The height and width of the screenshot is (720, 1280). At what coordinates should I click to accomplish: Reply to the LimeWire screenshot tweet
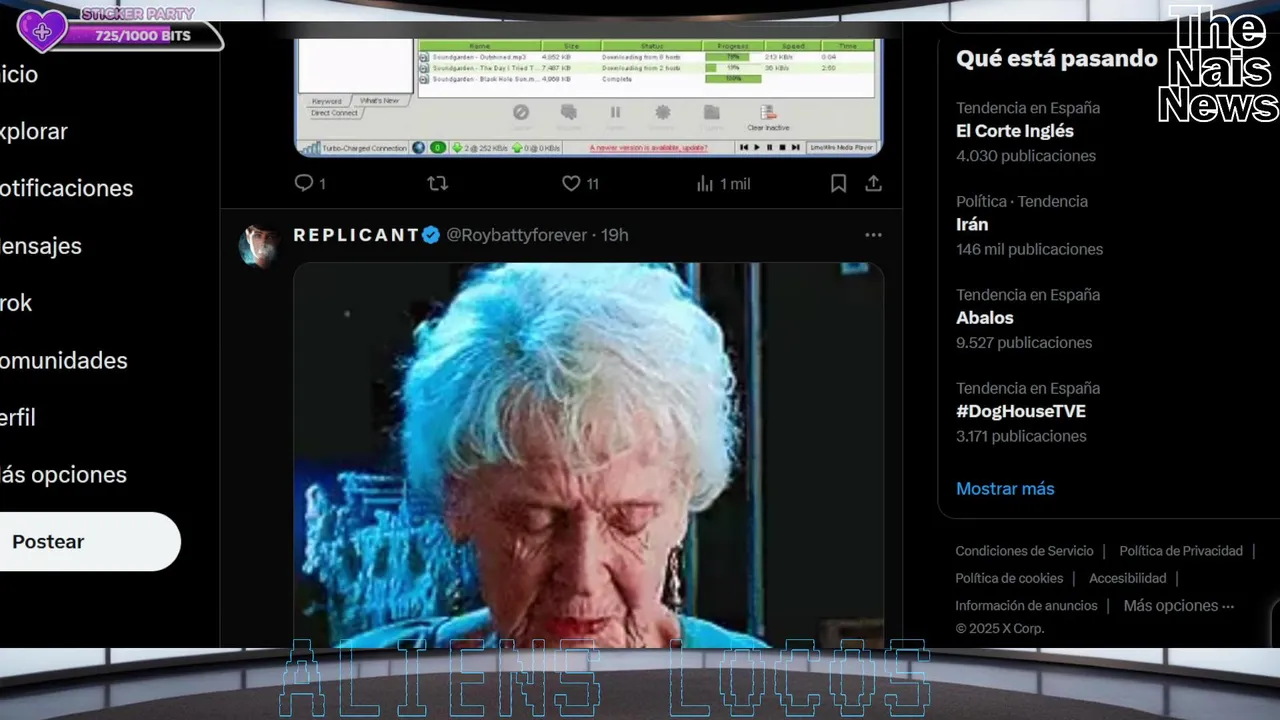coord(309,183)
